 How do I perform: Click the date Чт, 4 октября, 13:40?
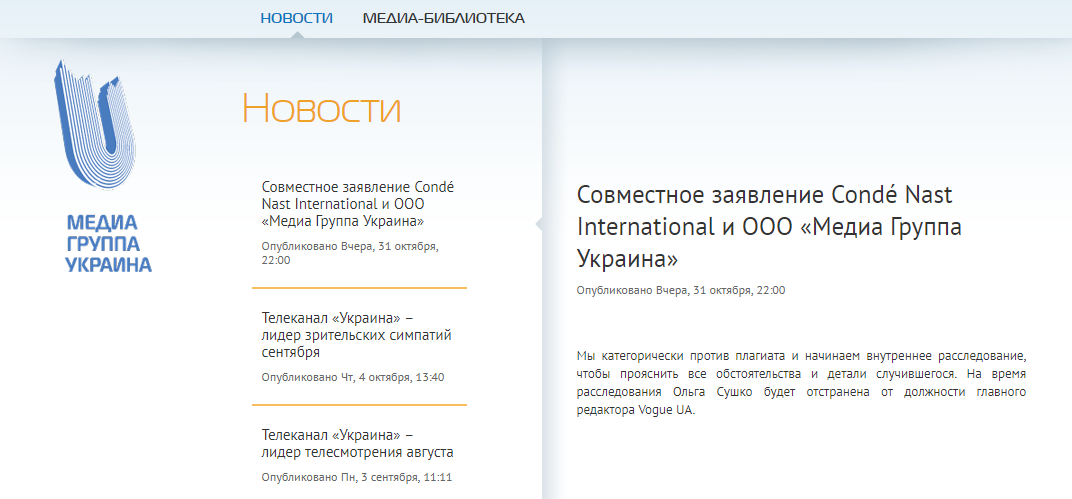pyautogui.click(x=352, y=377)
